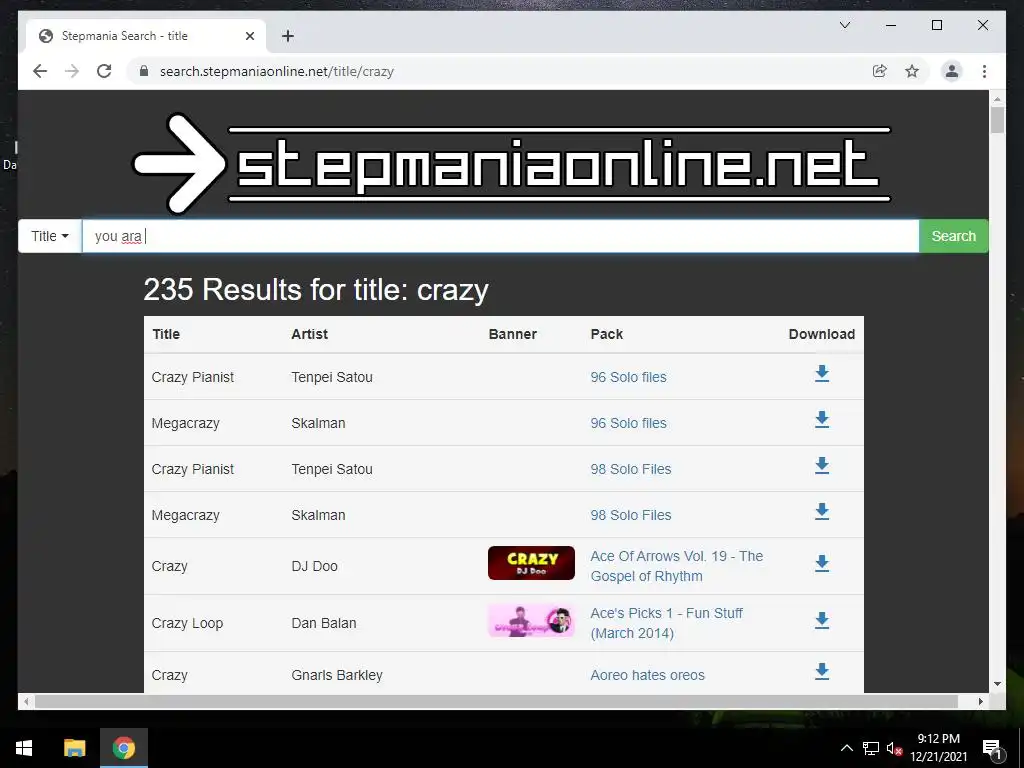Image resolution: width=1024 pixels, height=768 pixels.
Task: Reload the Stepmania search page
Action: (x=104, y=71)
